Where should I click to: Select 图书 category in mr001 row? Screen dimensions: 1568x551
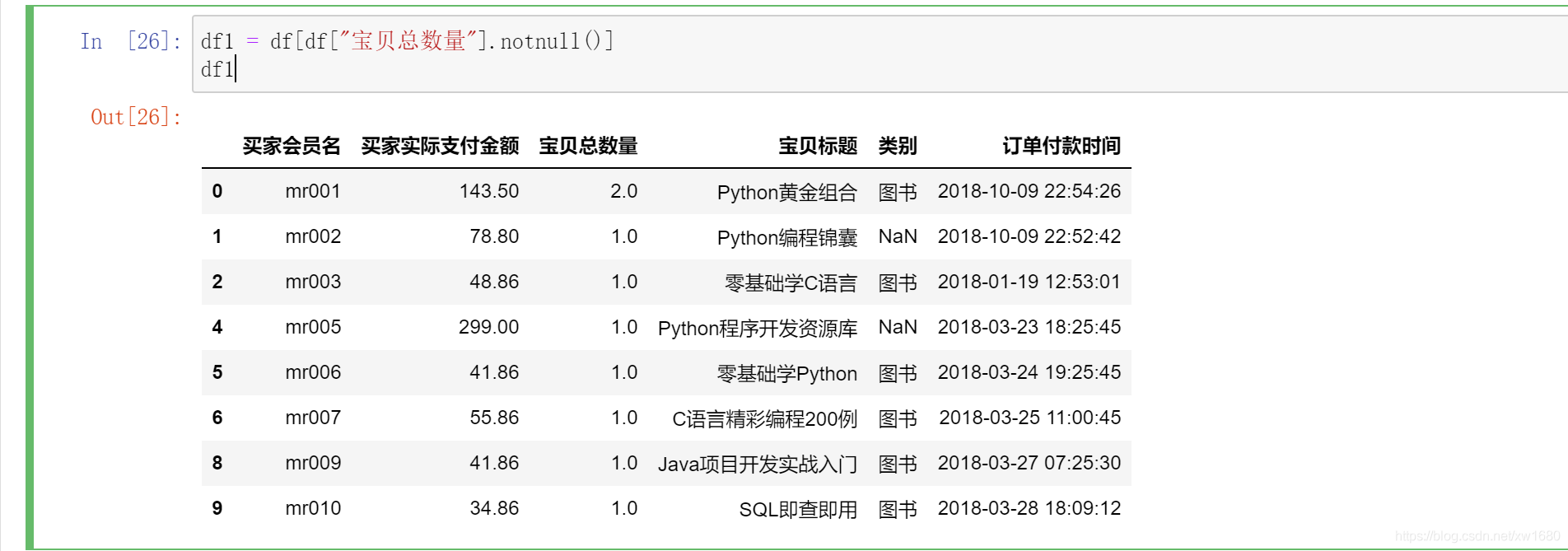coord(898,192)
